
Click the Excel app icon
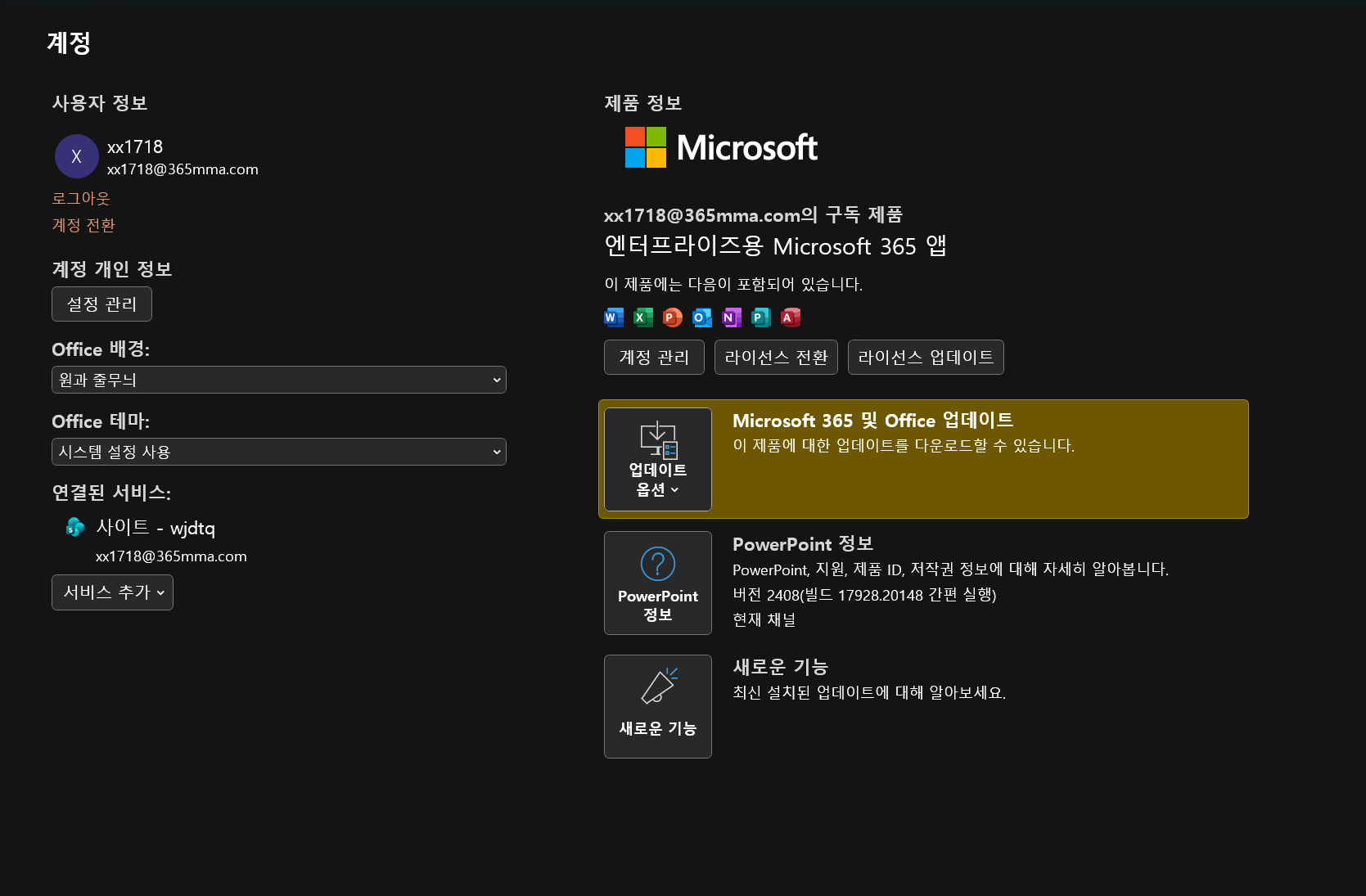coord(643,317)
